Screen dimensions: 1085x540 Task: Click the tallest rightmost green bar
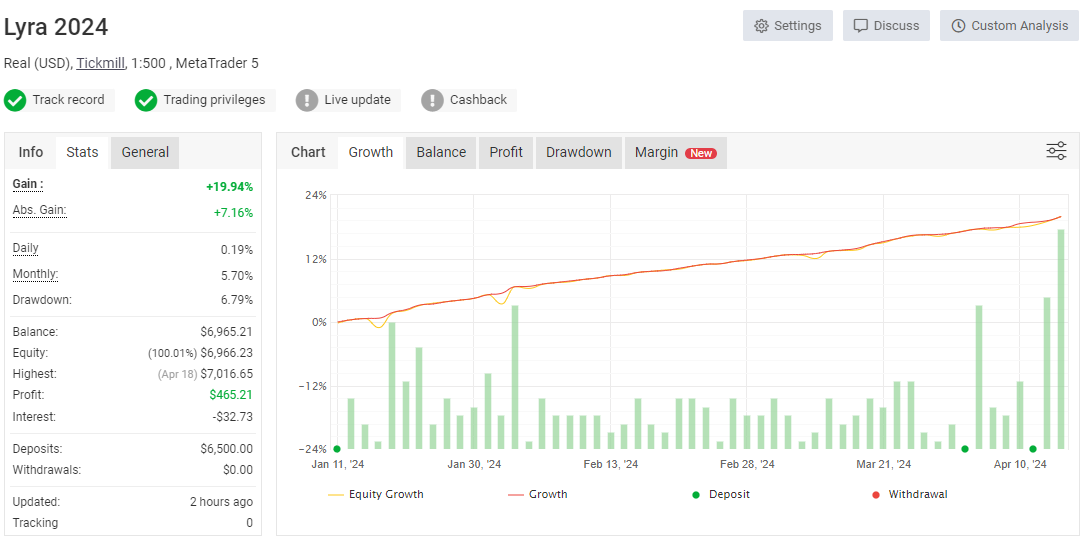pos(1061,339)
